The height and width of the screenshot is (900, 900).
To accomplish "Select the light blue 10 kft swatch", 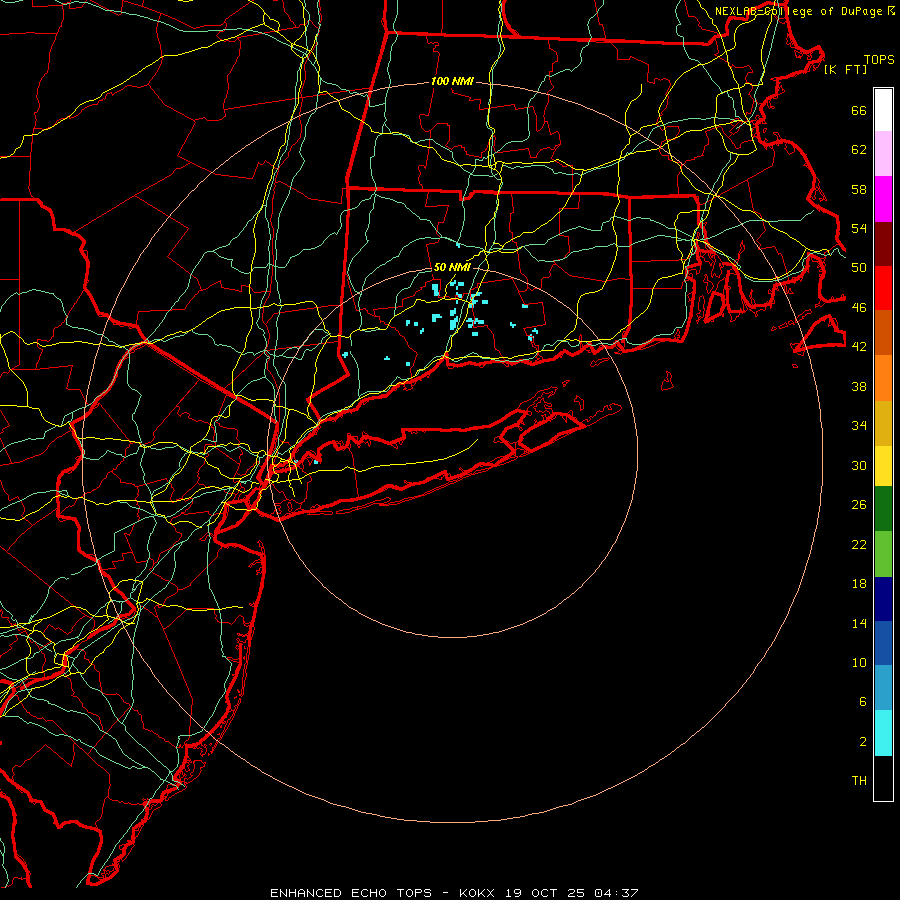I will pos(883,688).
